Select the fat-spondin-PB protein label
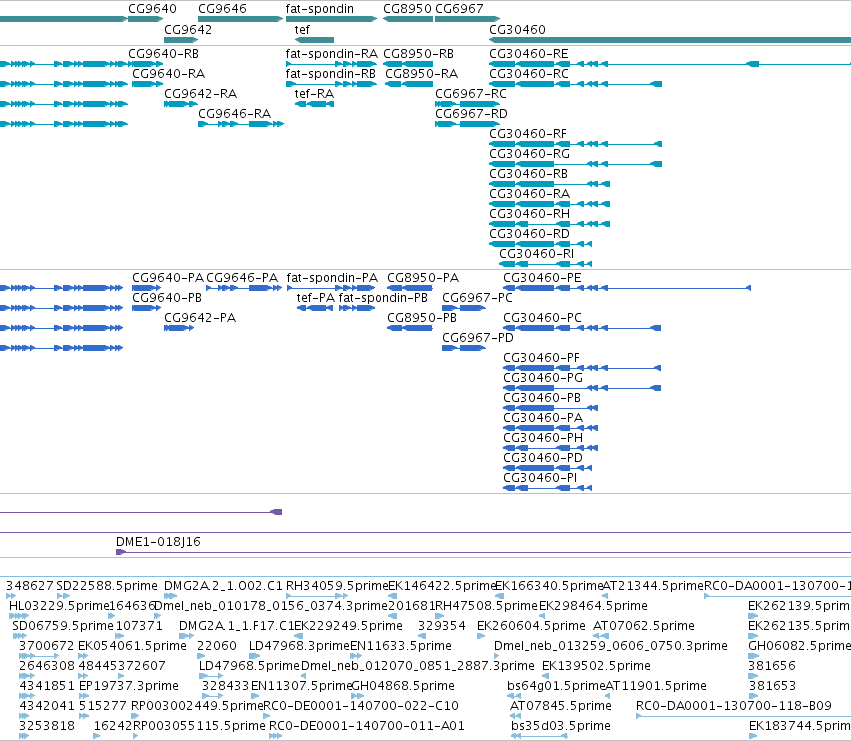The height and width of the screenshot is (741, 851). tap(383, 298)
